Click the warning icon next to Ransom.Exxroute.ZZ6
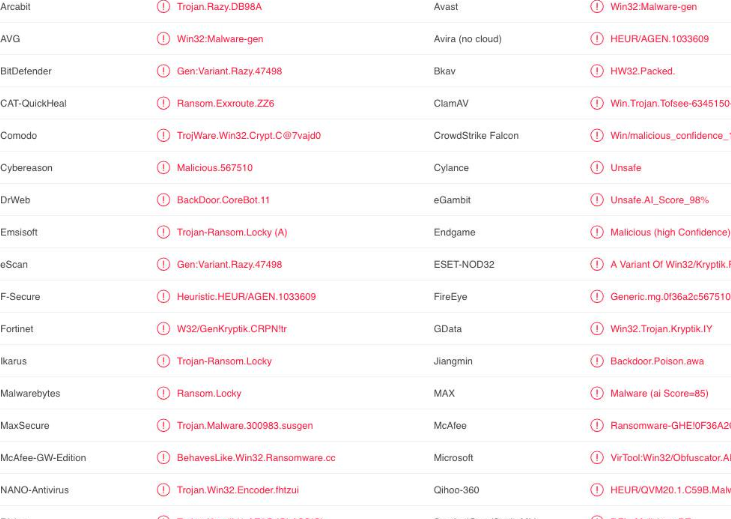 (164, 103)
